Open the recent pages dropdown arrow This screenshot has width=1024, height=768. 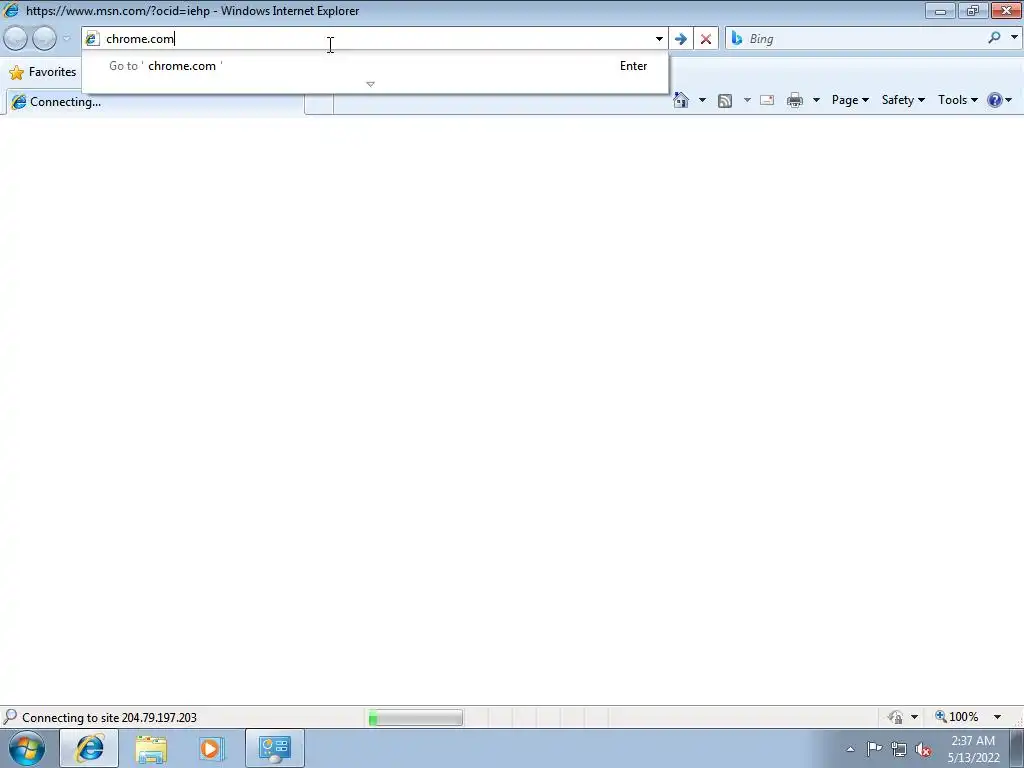[66, 39]
